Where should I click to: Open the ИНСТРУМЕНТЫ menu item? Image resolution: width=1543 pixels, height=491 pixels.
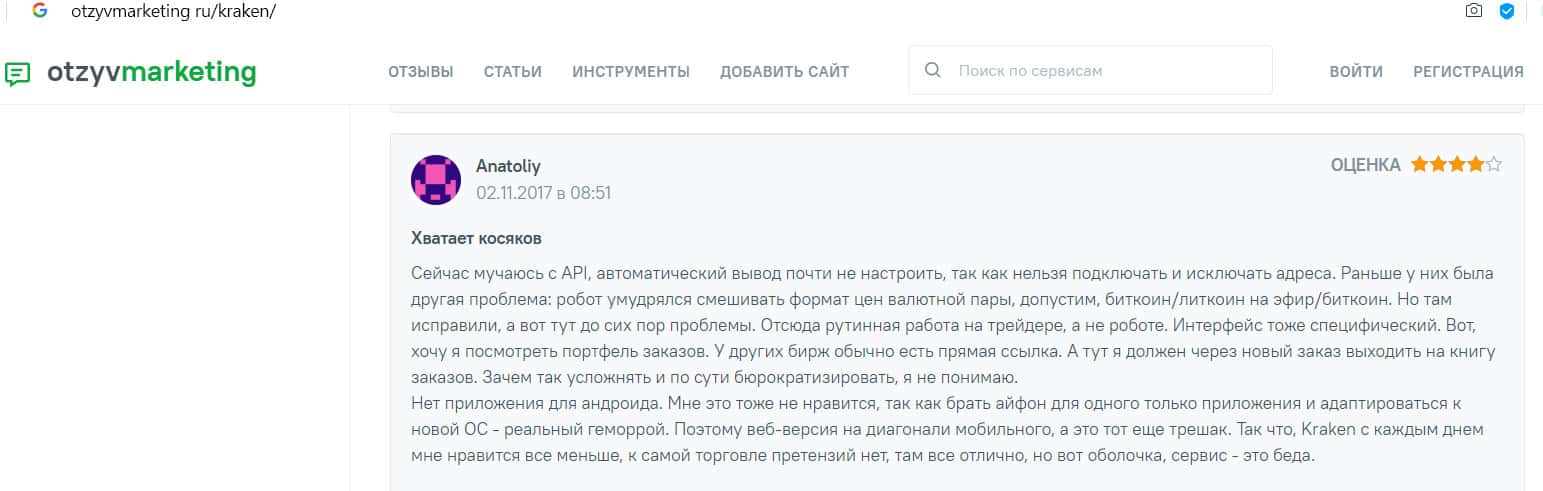(x=631, y=72)
